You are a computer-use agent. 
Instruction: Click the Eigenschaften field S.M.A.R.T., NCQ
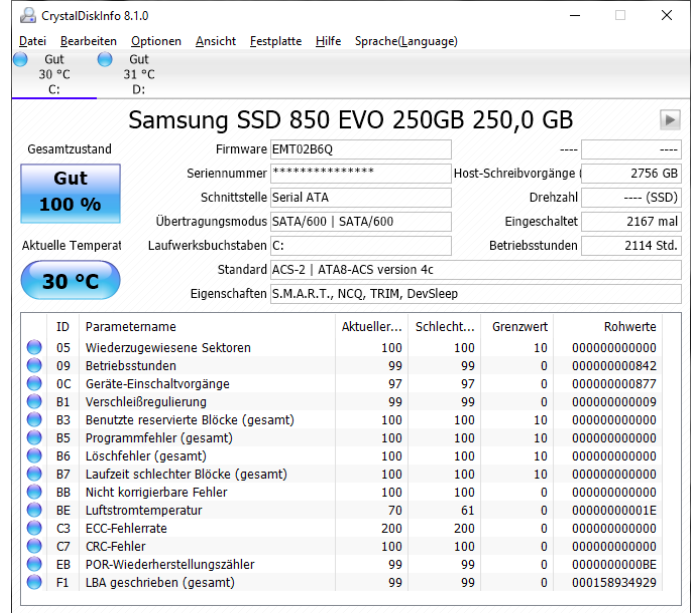(475, 293)
